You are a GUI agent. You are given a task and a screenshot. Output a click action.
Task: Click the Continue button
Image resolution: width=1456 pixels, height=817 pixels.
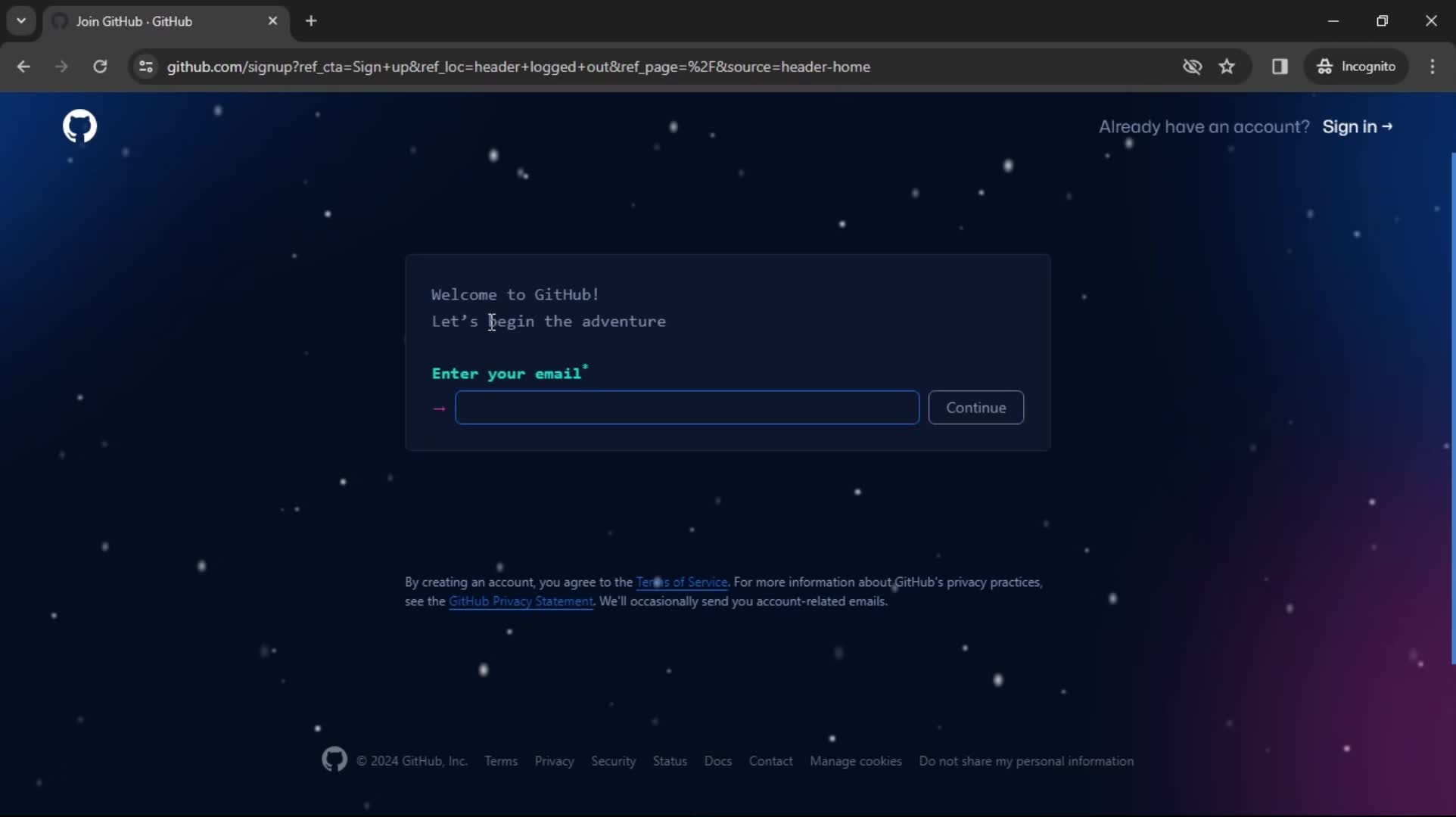click(x=976, y=407)
